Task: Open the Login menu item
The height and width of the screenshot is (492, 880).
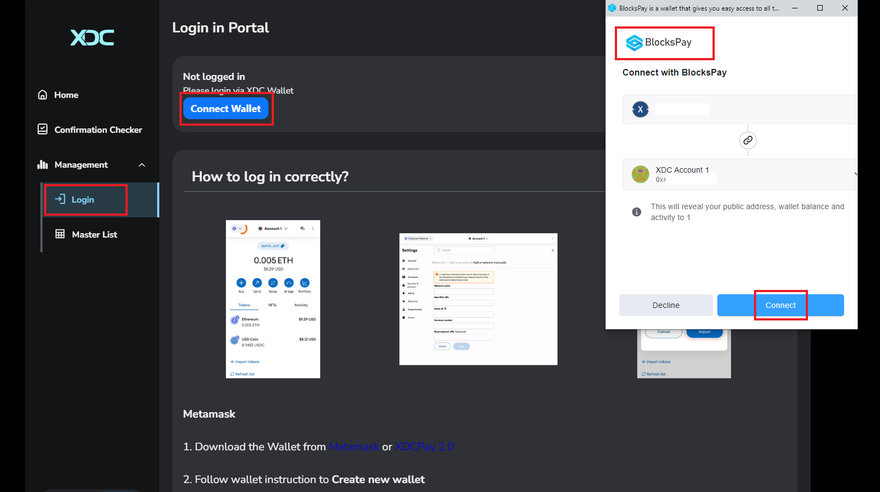Action: click(84, 200)
